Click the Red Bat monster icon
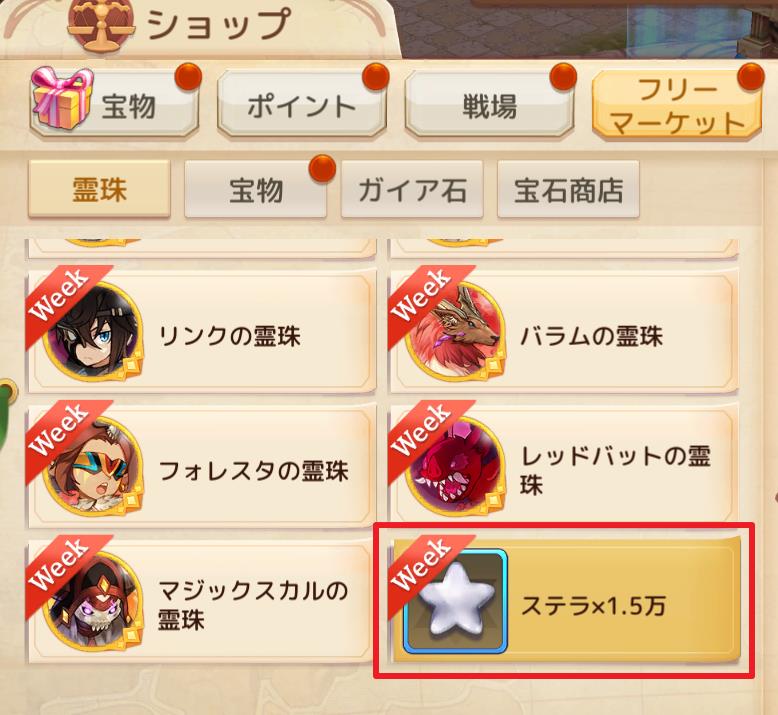Viewport: 778px width, 715px height. [x=455, y=467]
